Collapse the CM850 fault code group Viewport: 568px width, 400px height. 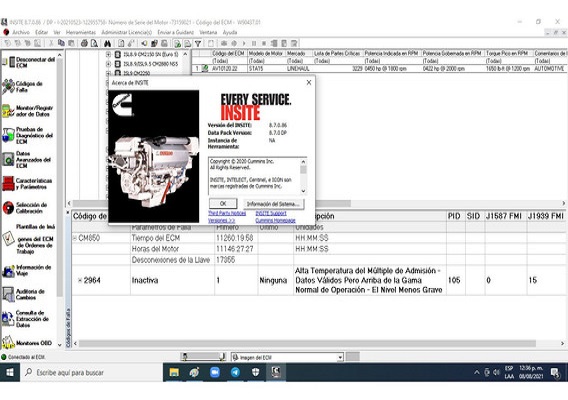coord(75,238)
